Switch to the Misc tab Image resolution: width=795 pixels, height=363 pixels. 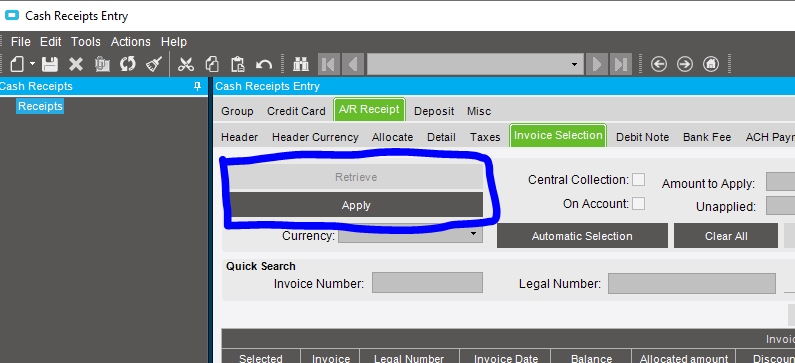(479, 111)
